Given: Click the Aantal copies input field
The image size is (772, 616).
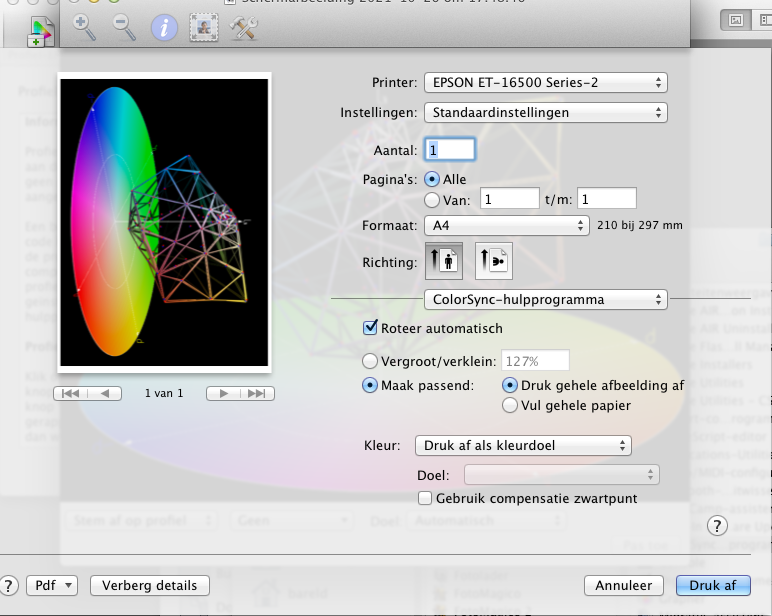Looking at the screenshot, I should (x=450, y=149).
